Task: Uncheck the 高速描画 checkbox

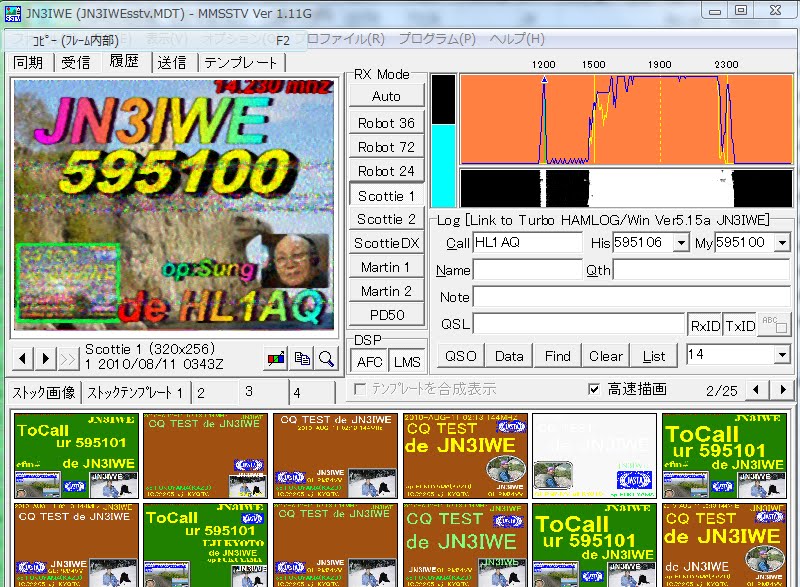Action: click(594, 390)
